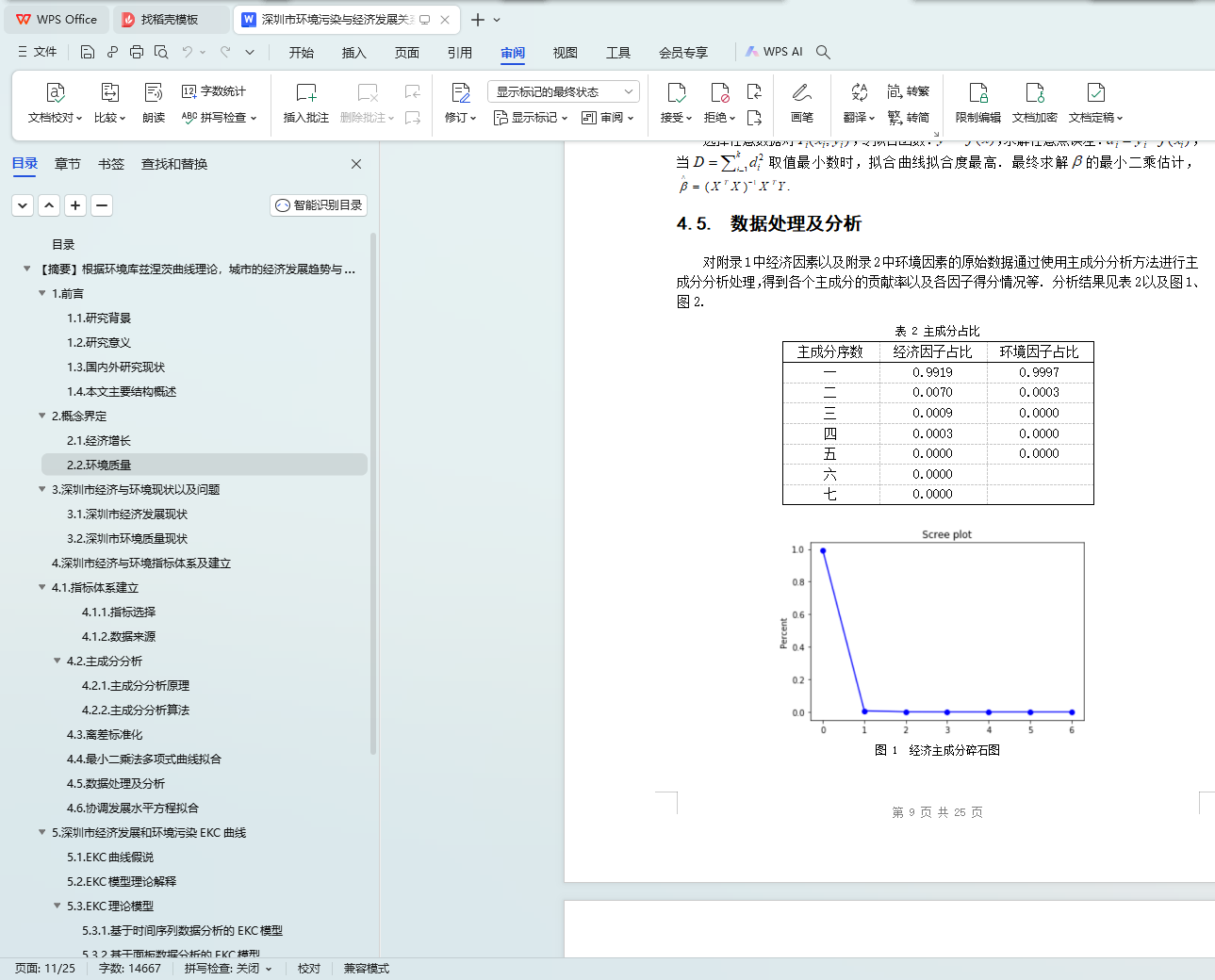Switch to the 视图 ribbon tab
This screenshot has width=1215, height=980.
click(x=566, y=53)
